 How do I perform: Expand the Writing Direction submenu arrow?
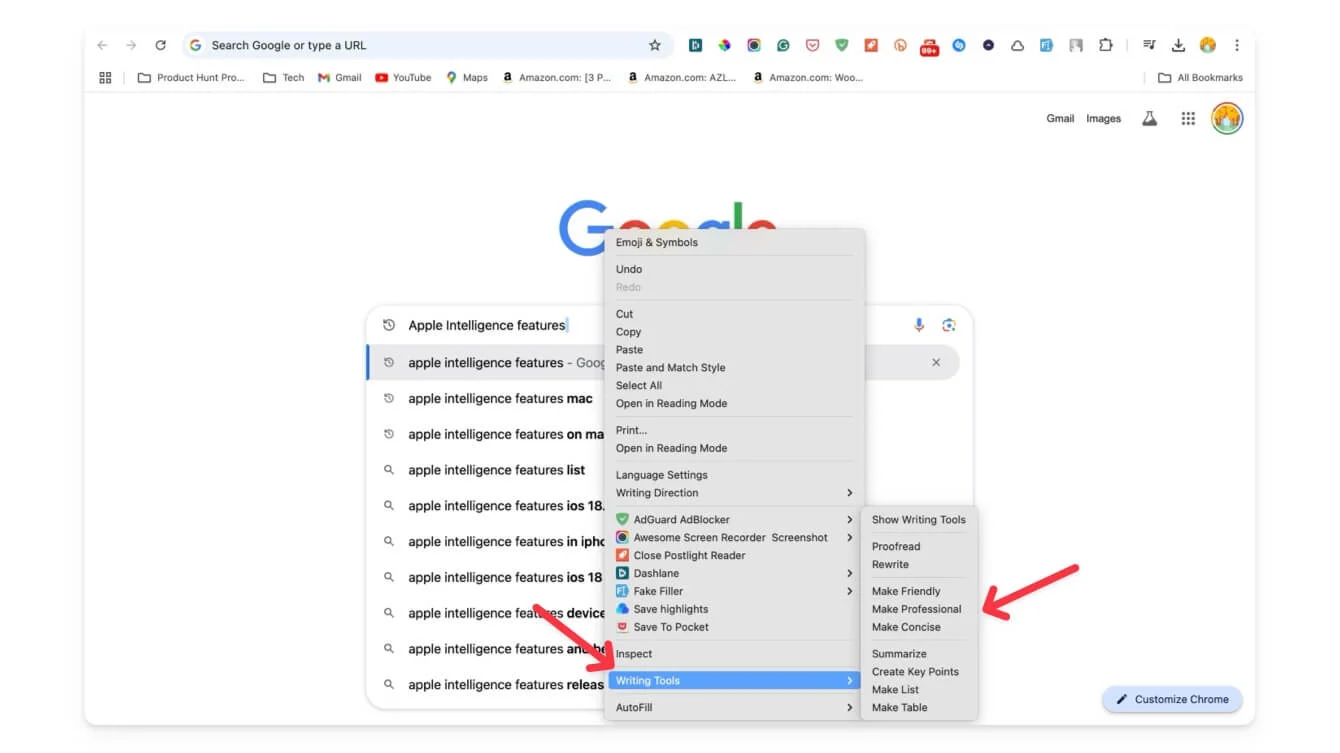849,493
